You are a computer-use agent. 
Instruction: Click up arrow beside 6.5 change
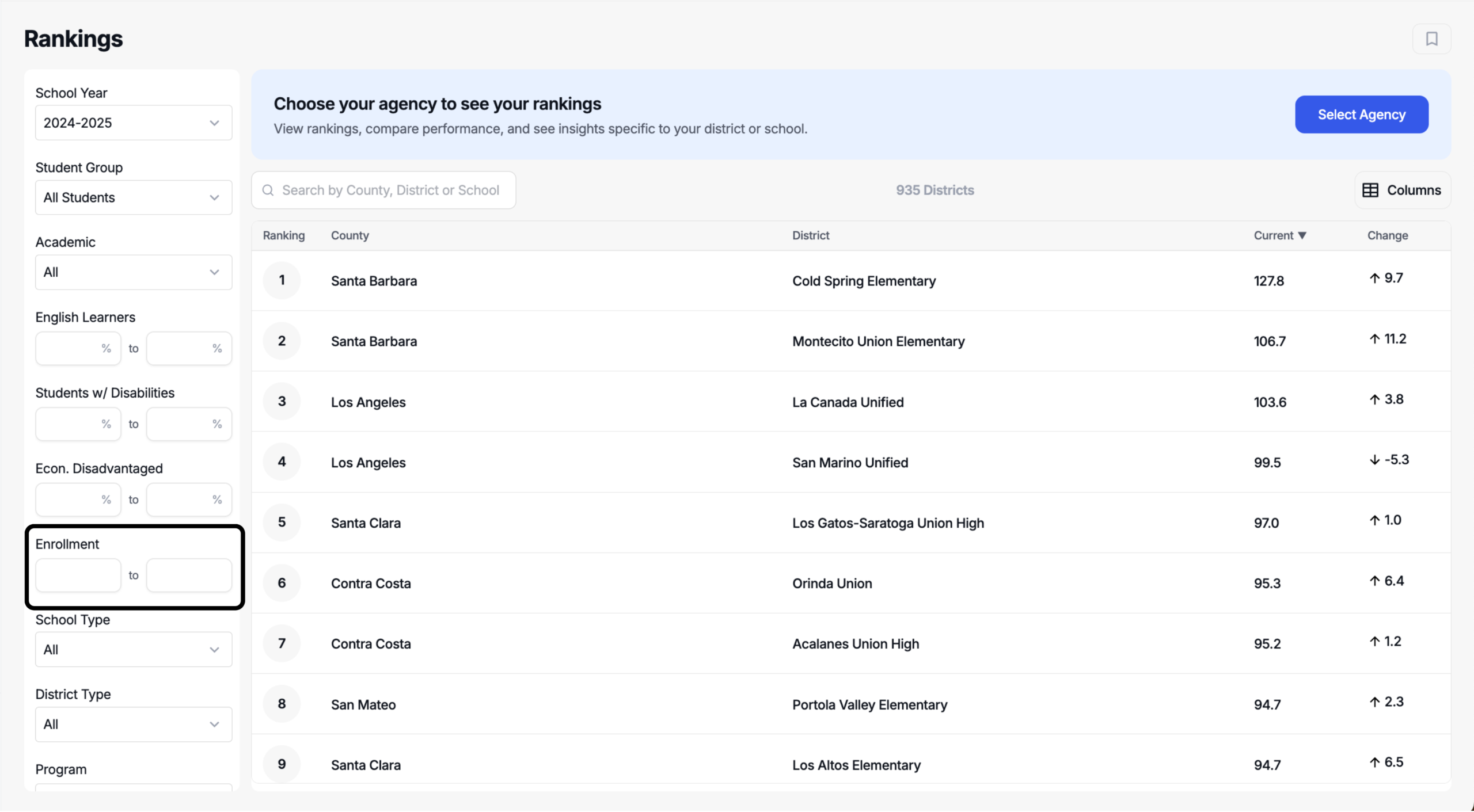pos(1374,763)
